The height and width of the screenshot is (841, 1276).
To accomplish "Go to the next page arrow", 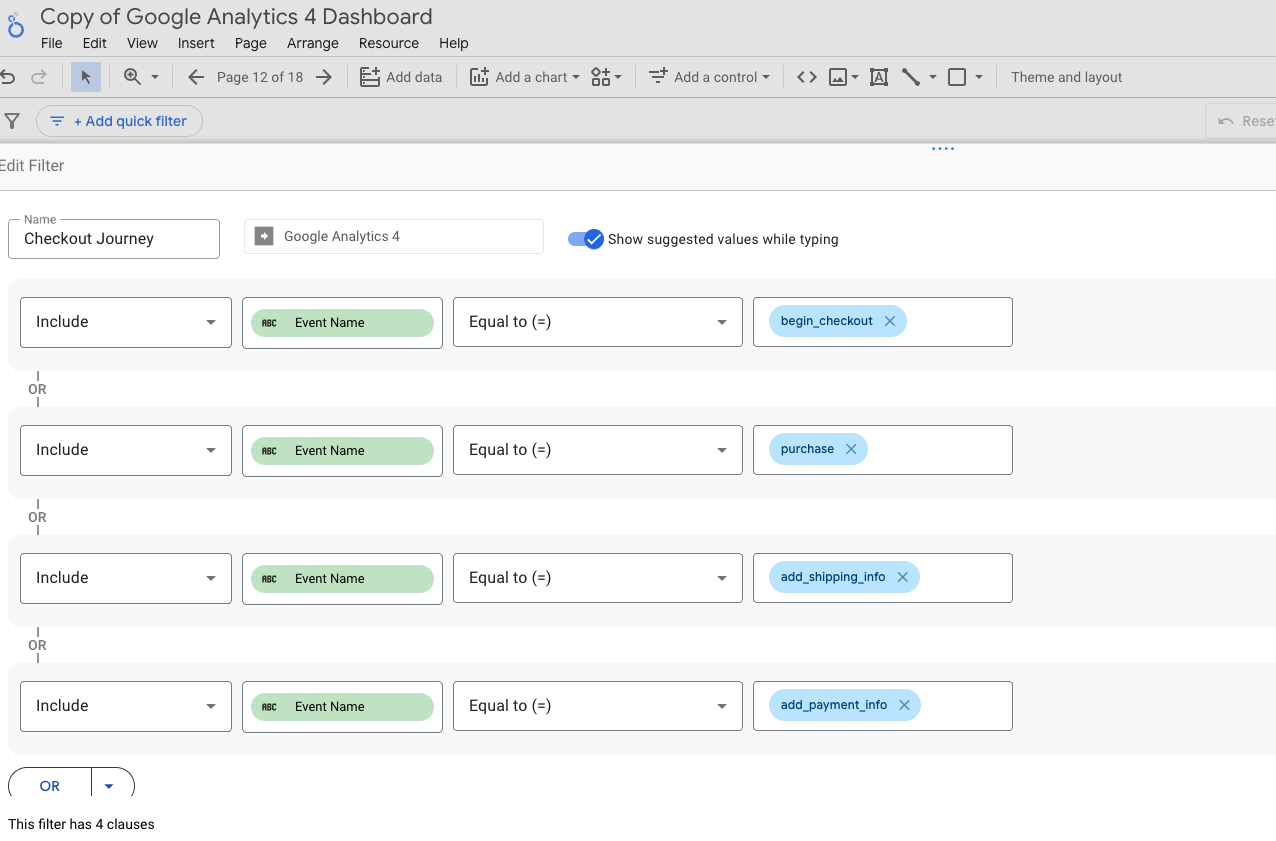I will coord(323,77).
